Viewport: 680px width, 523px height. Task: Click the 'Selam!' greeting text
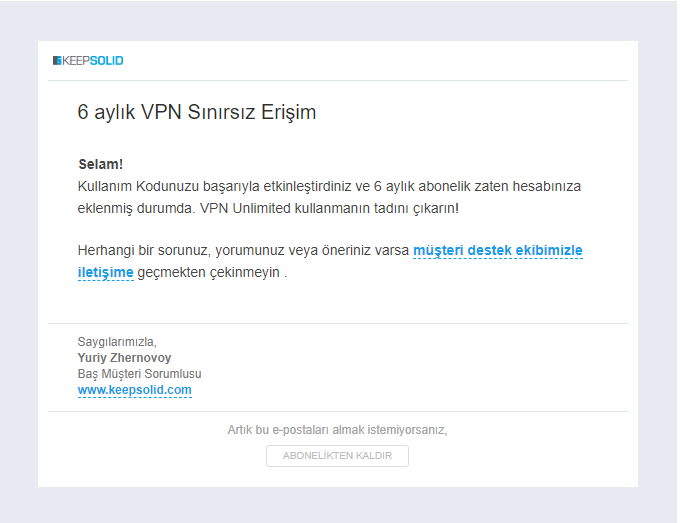coord(101,164)
